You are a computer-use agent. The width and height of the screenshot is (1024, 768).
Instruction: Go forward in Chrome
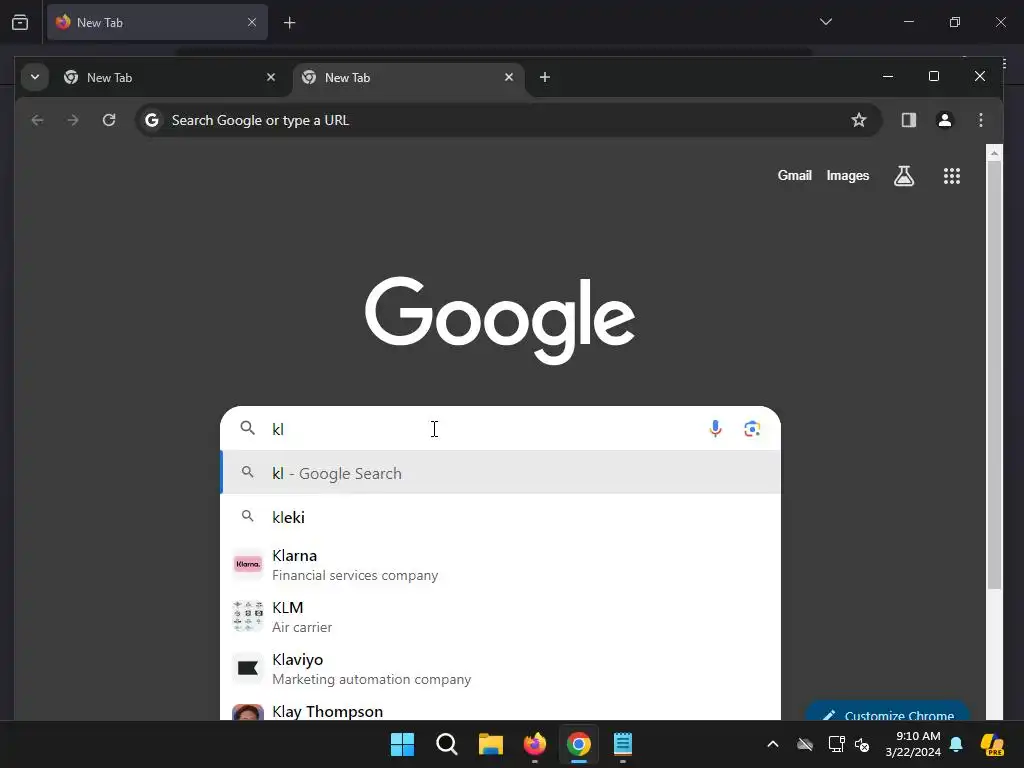[73, 120]
